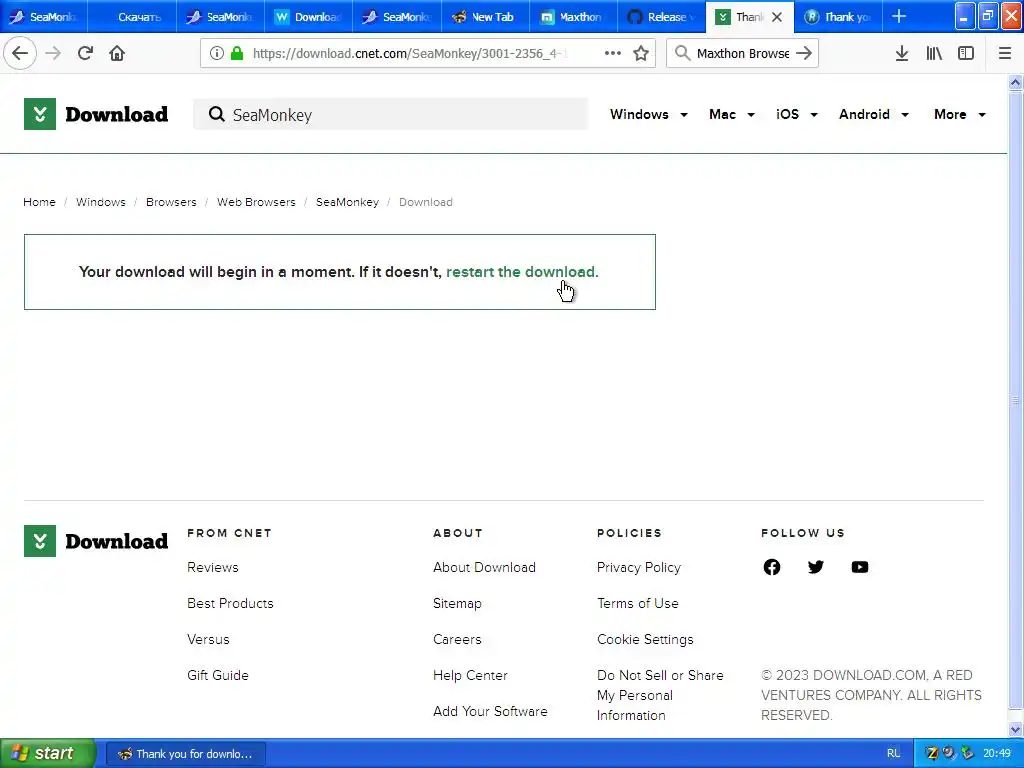Image resolution: width=1024 pixels, height=768 pixels.
Task: Switch to the Release GitHub tab
Action: click(x=662, y=17)
